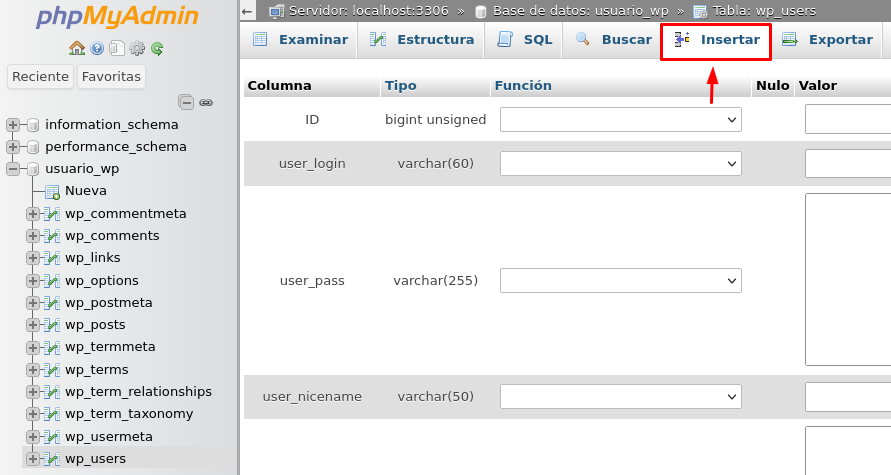Click the wp_comments table icon
This screenshot has width=891, height=475.
[52, 236]
